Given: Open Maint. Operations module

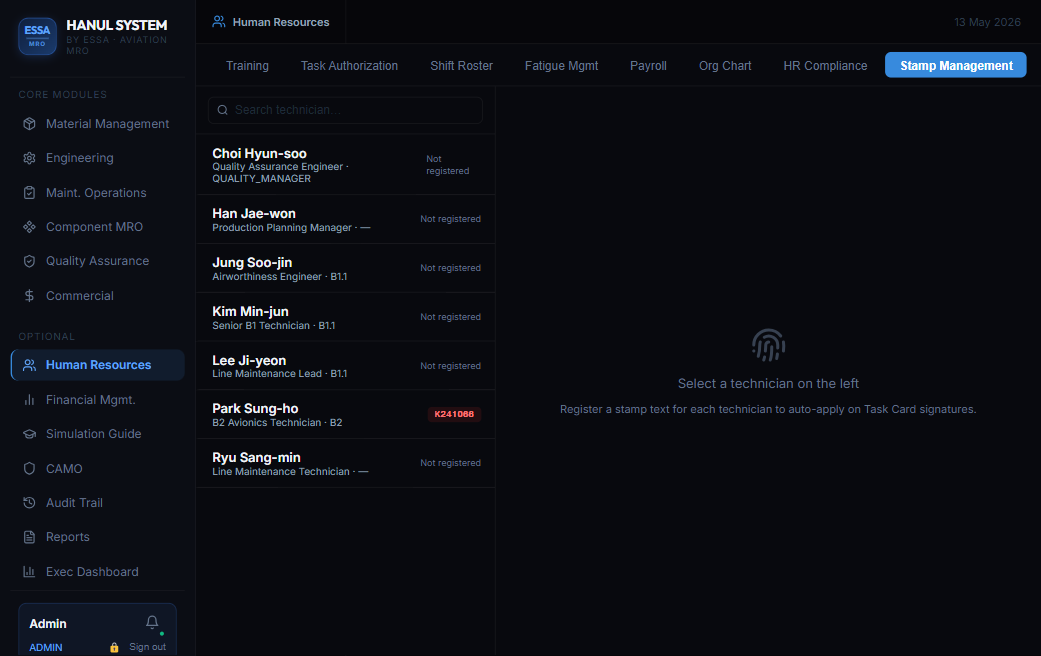Looking at the screenshot, I should pyautogui.click(x=98, y=193).
